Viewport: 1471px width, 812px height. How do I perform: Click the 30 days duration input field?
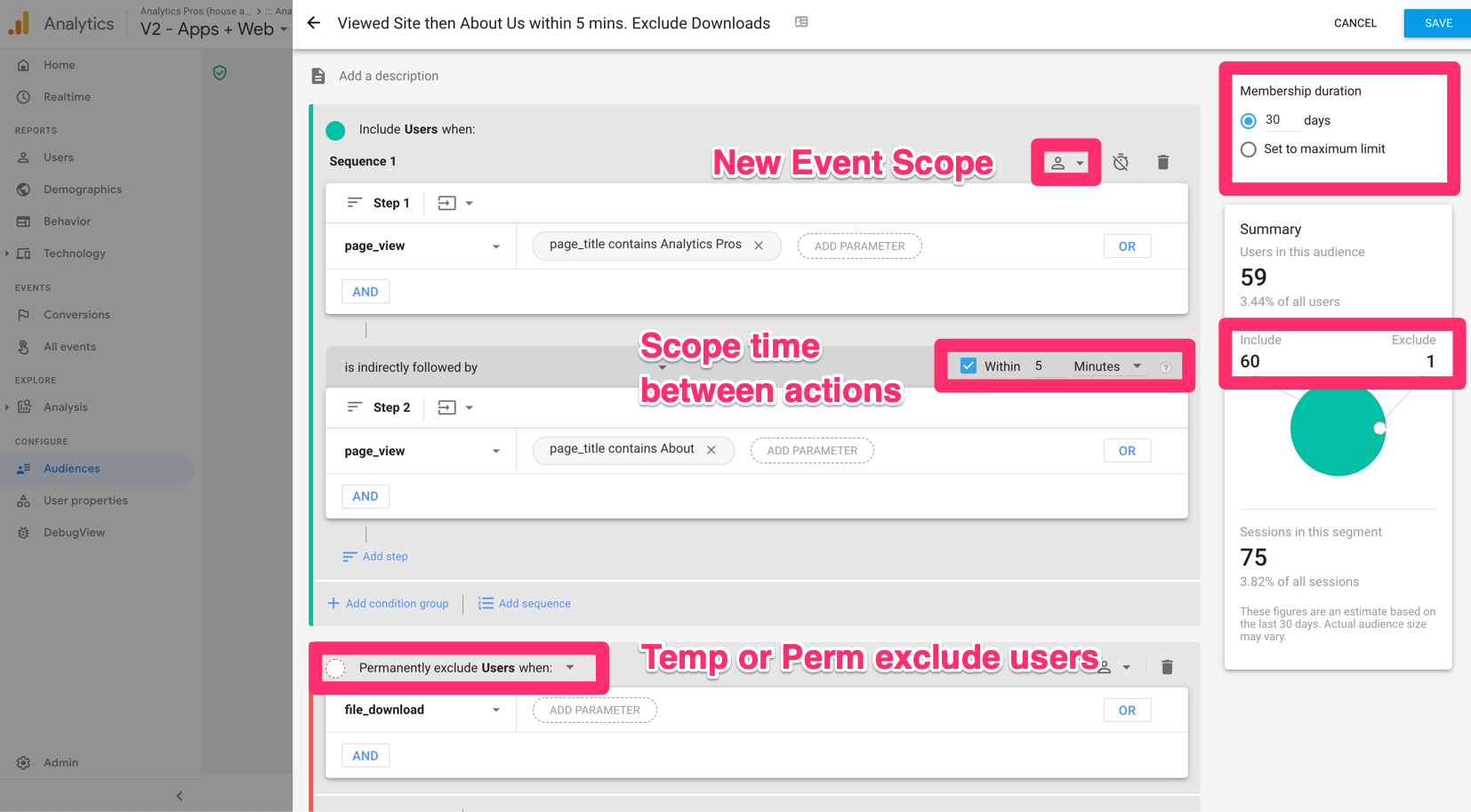[x=1281, y=120]
